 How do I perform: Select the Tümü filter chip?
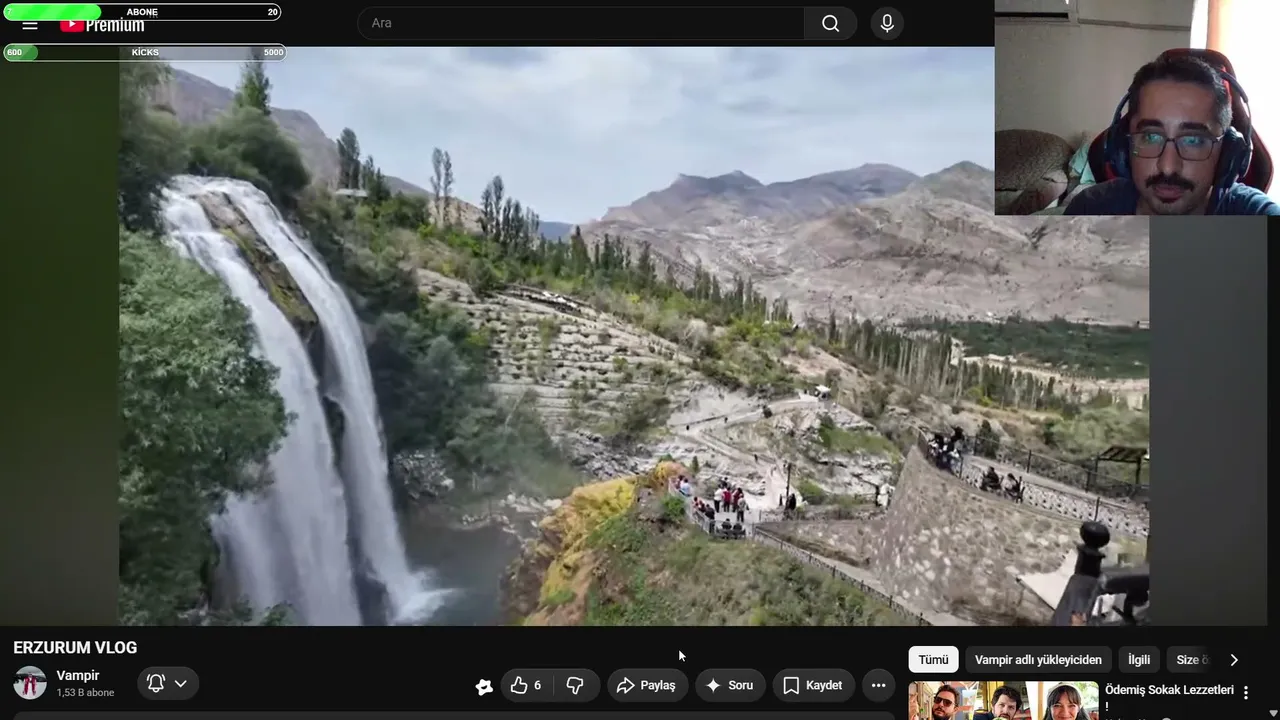(933, 660)
